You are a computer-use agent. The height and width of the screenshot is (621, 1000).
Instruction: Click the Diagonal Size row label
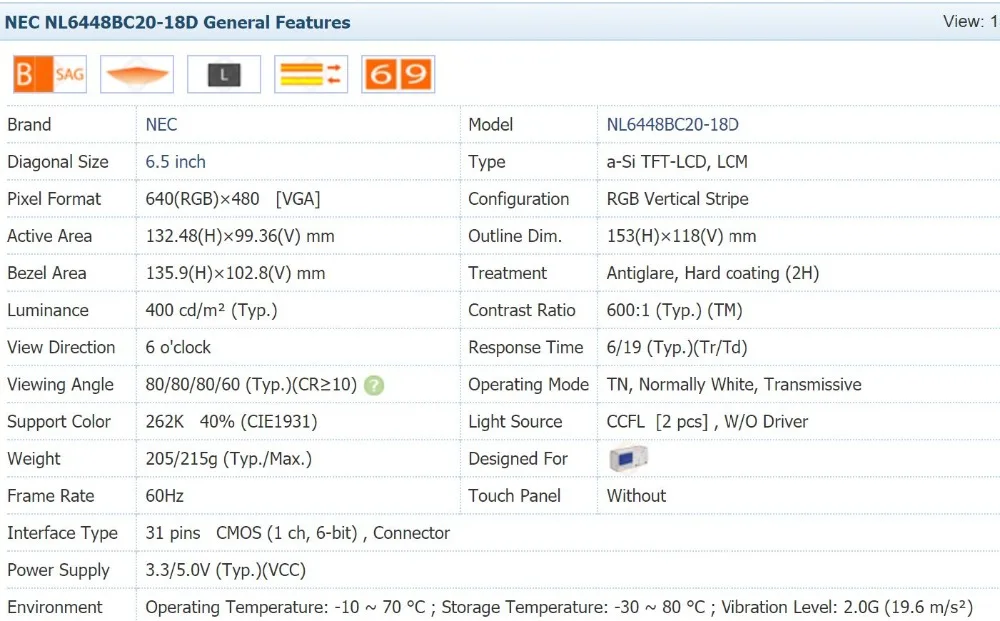tap(58, 162)
